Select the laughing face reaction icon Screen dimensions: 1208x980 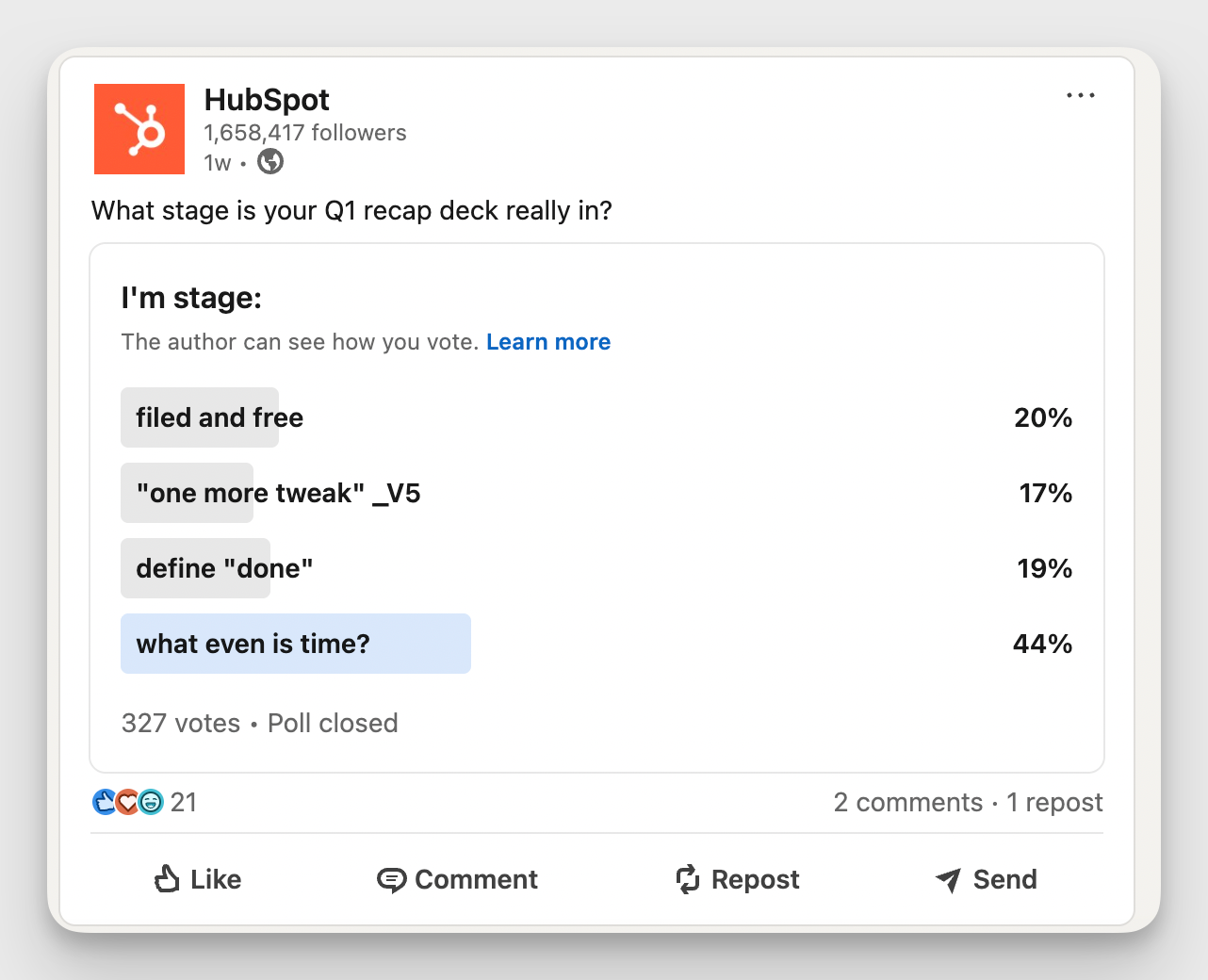pyautogui.click(x=150, y=802)
